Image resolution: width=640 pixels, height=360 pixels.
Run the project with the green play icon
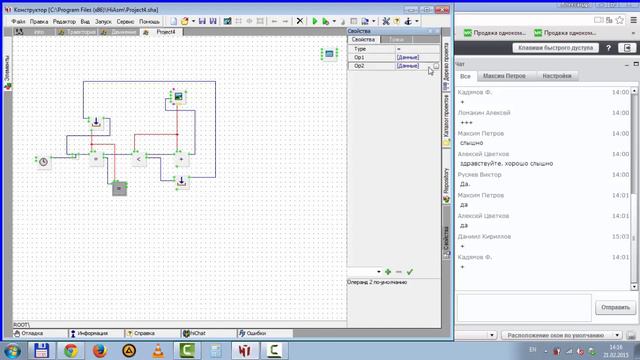[315, 21]
